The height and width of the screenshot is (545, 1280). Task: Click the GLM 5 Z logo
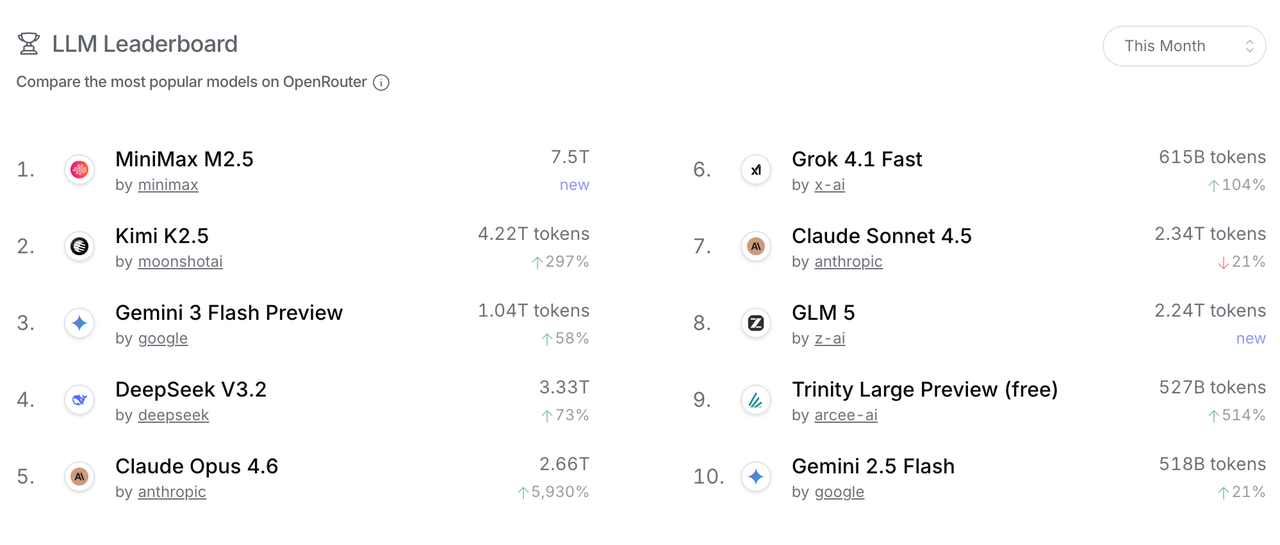pos(756,323)
